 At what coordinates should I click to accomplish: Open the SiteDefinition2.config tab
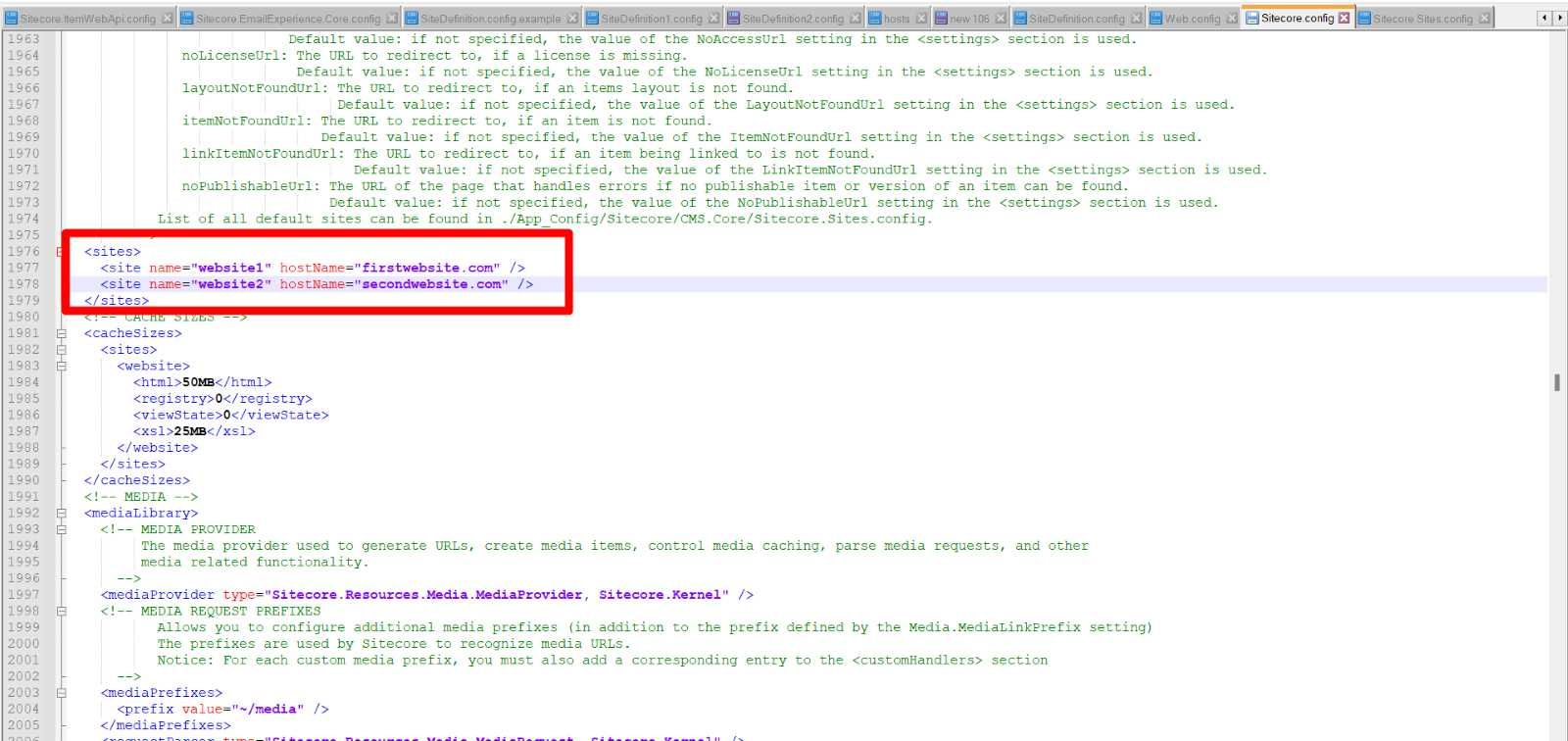[x=793, y=18]
